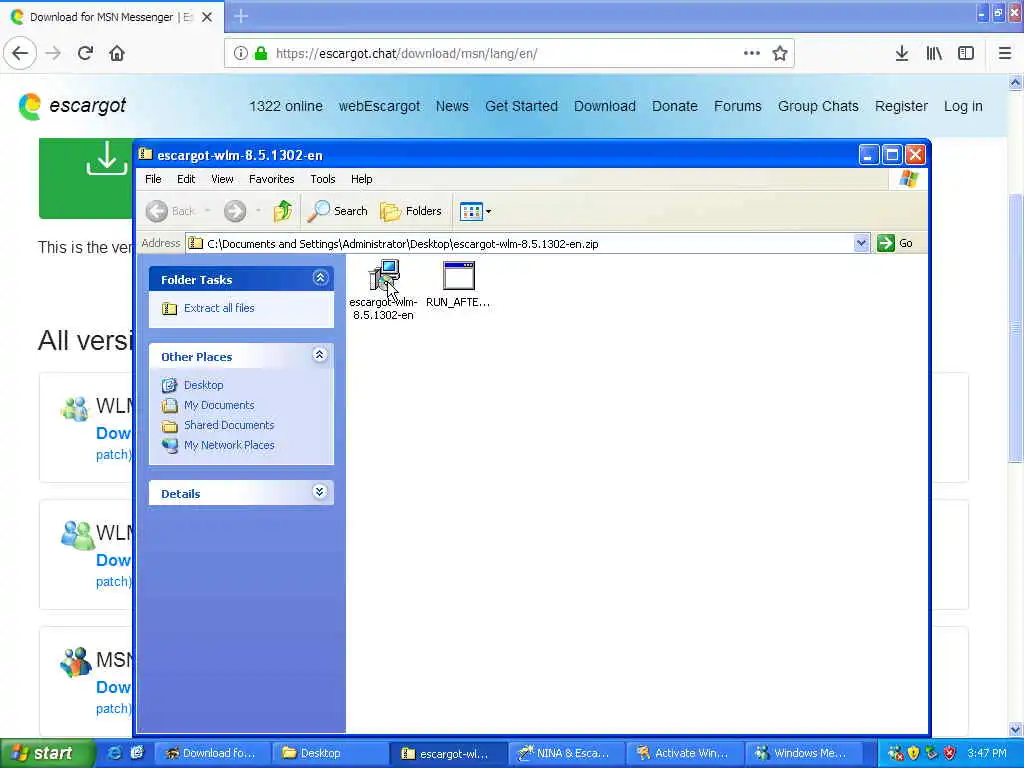Click Internet Explorer quick launch icon
The height and width of the screenshot is (768, 1024).
[114, 753]
